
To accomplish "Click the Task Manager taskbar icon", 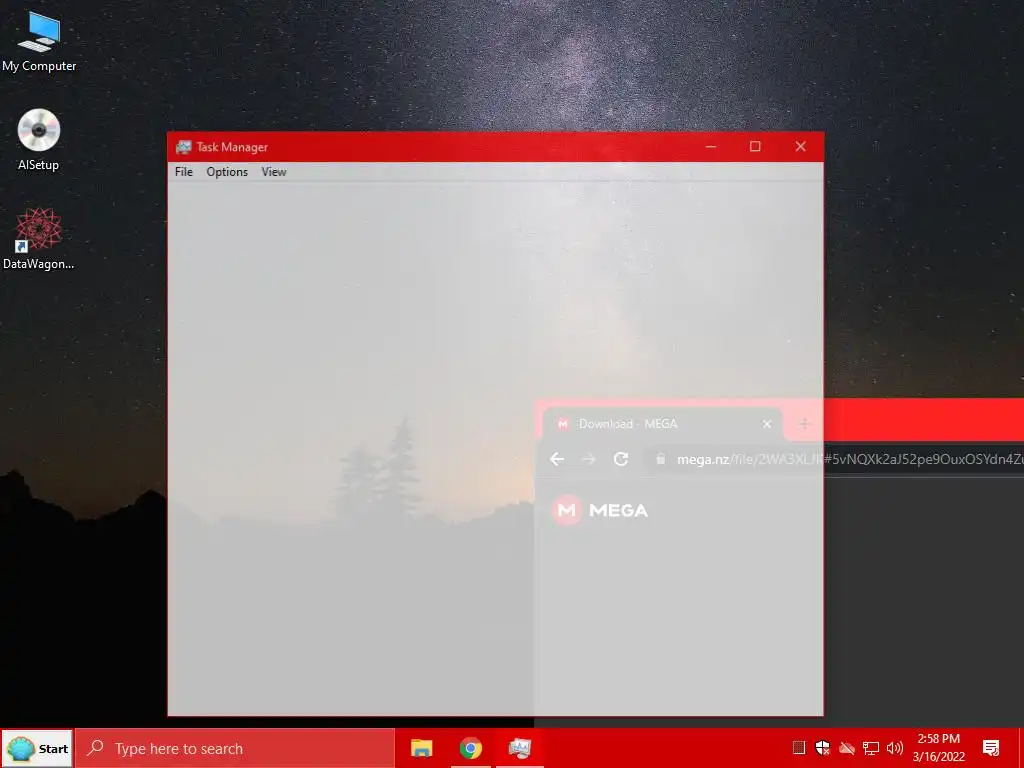I will pos(520,748).
